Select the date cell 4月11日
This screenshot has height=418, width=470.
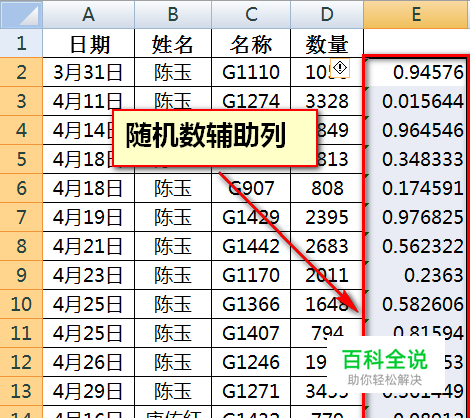click(x=89, y=101)
